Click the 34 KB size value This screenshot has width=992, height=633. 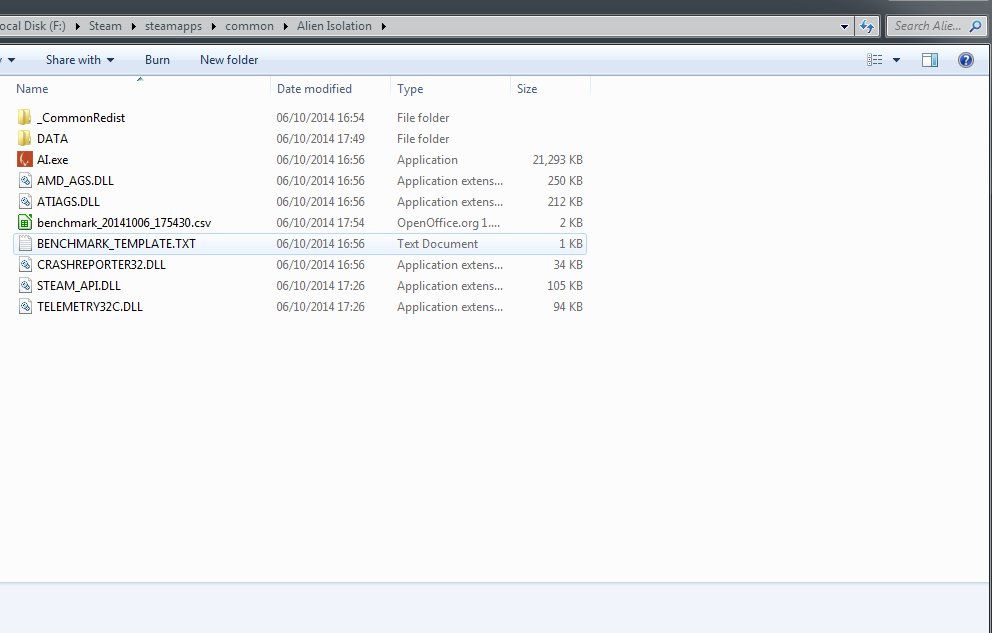click(x=567, y=265)
